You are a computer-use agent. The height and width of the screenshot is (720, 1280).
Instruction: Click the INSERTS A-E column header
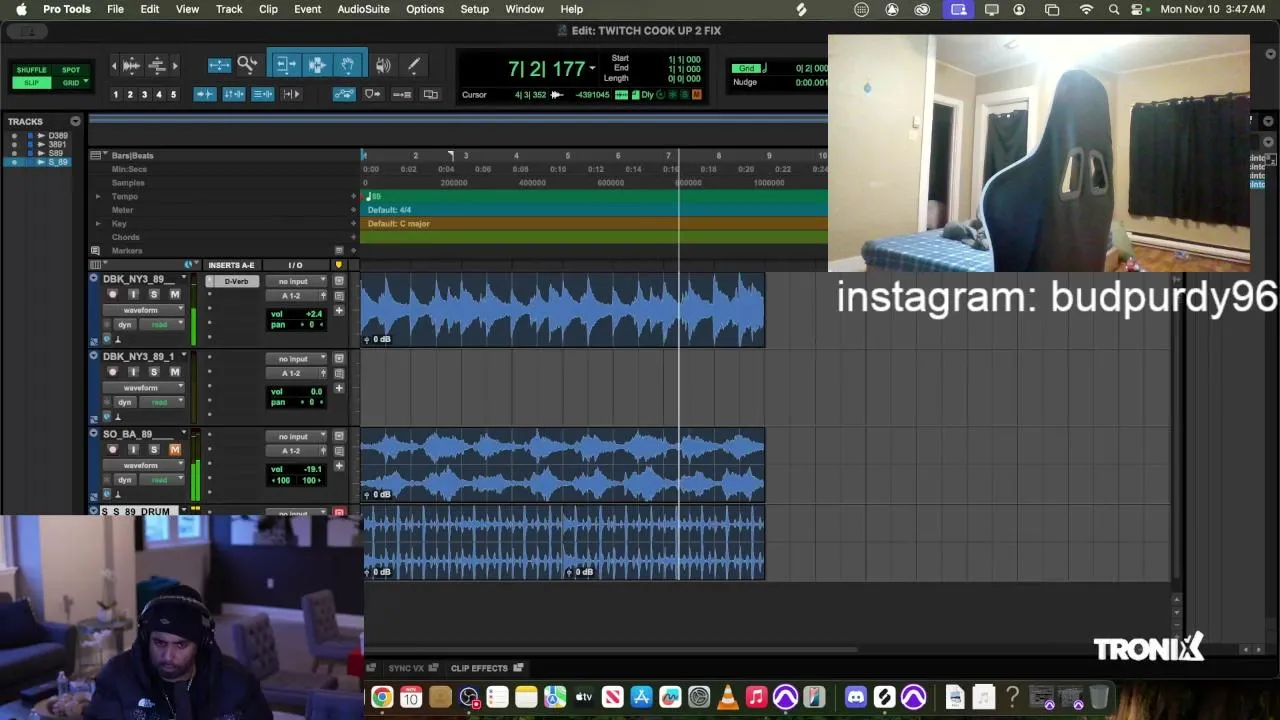point(231,265)
